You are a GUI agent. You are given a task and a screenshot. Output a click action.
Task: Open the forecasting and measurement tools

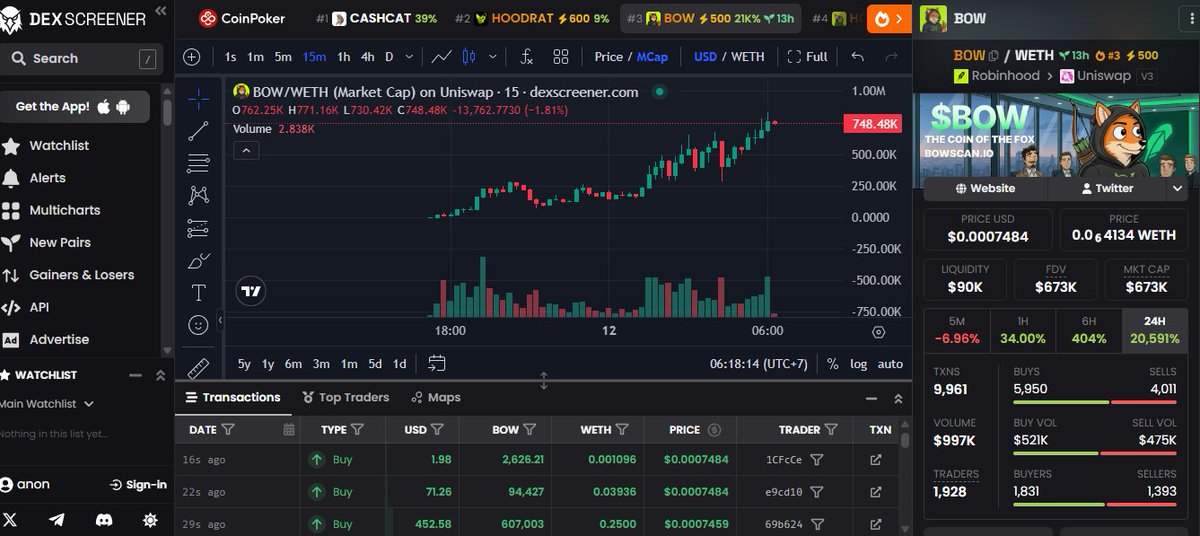(198, 228)
